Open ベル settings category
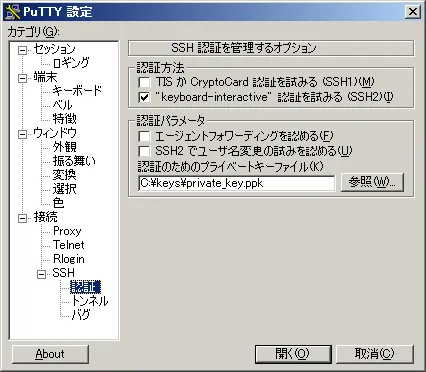The image size is (426, 372). coord(62,105)
